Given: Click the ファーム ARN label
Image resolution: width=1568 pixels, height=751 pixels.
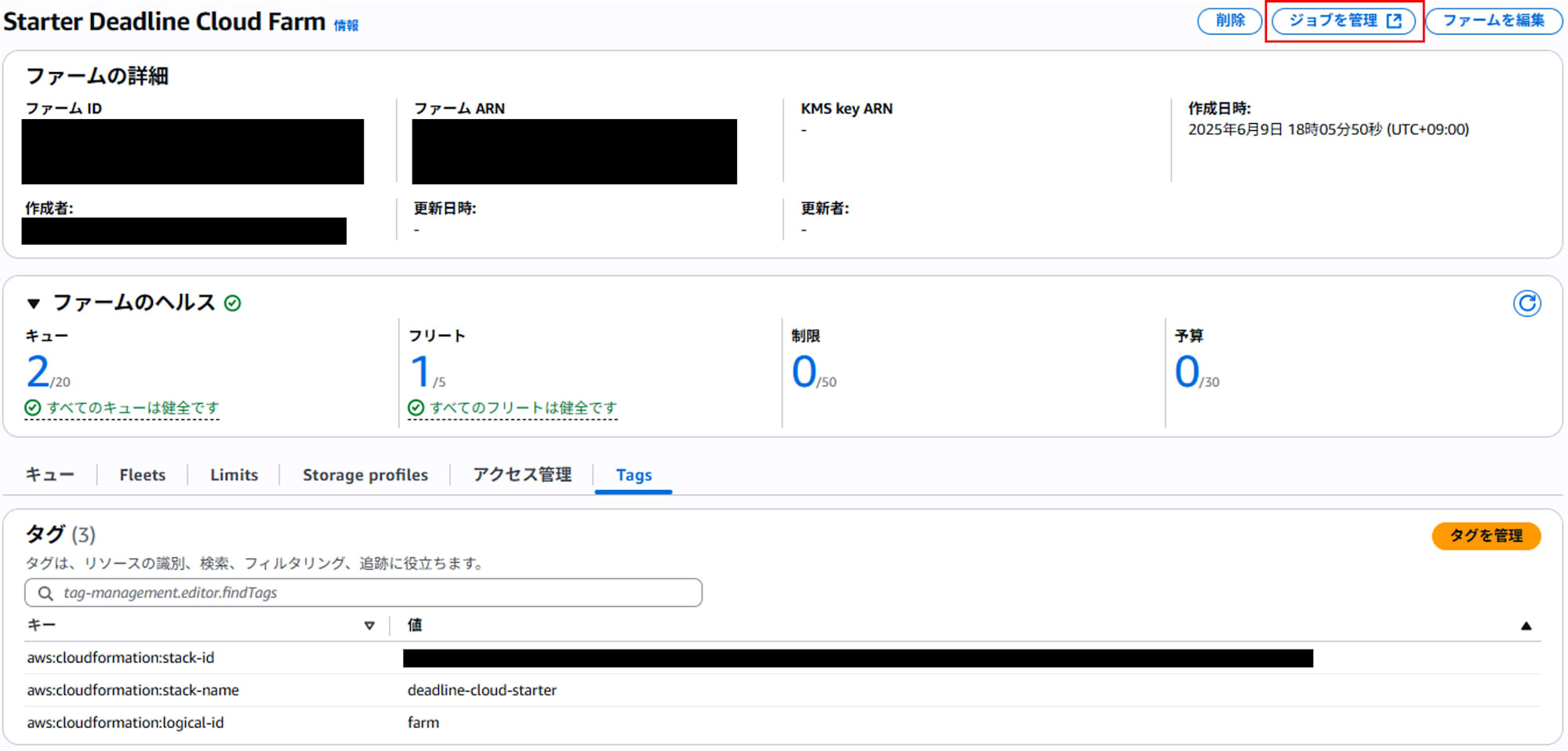Looking at the screenshot, I should pyautogui.click(x=459, y=109).
